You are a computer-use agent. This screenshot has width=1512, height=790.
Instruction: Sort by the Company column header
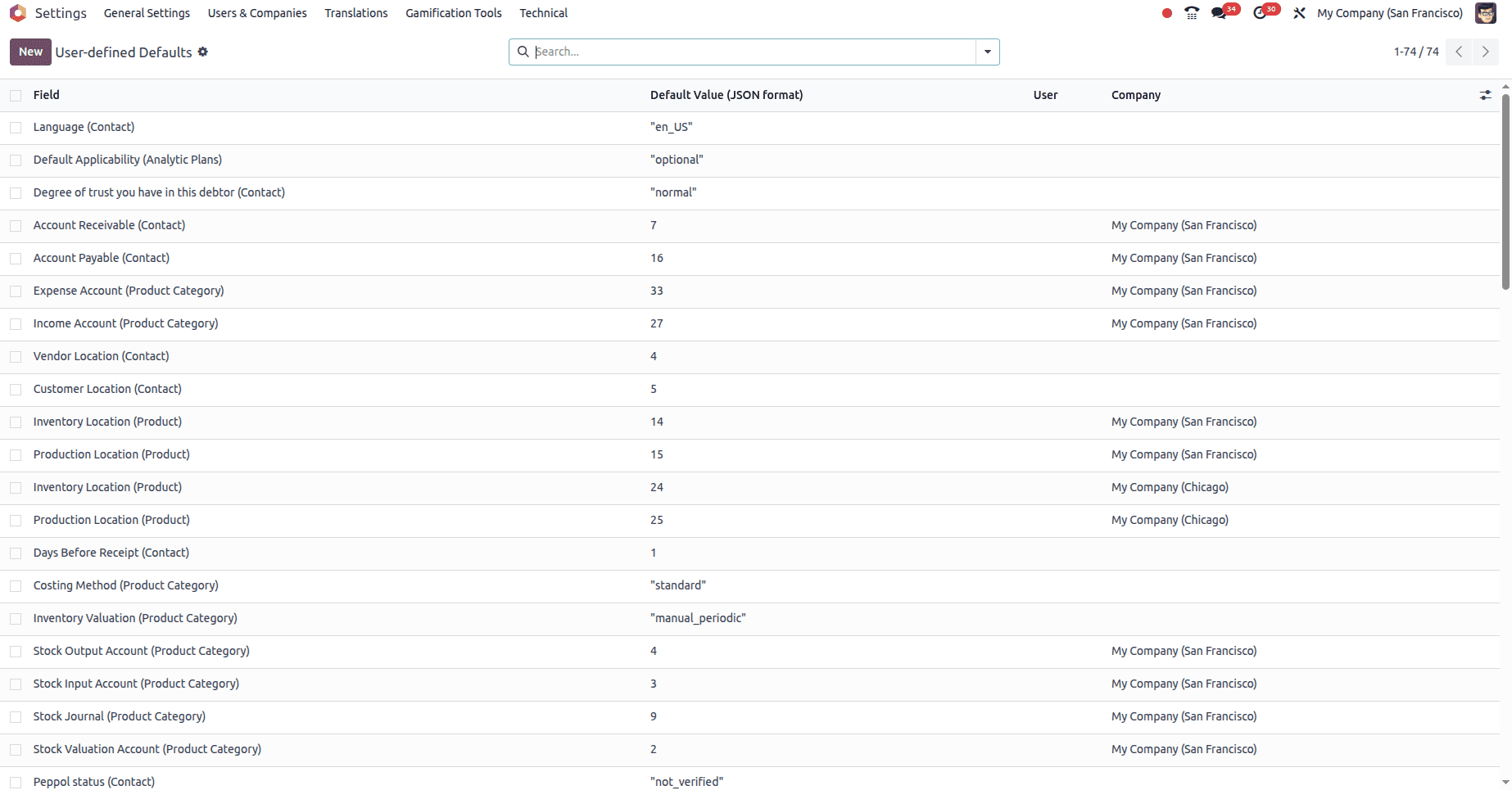(x=1136, y=95)
